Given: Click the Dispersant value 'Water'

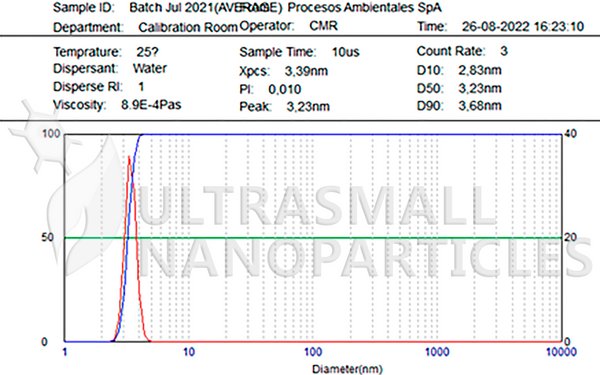Looking at the screenshot, I should (150, 68).
